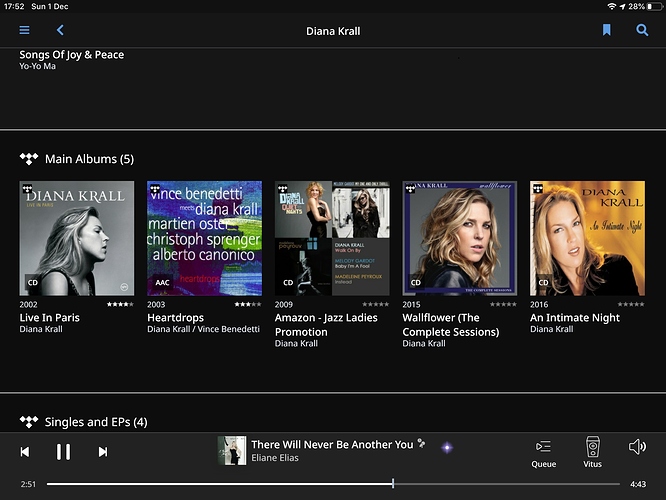The image size is (666, 500).
Task: Open now-playing album art thumbnail
Action: [x=232, y=451]
